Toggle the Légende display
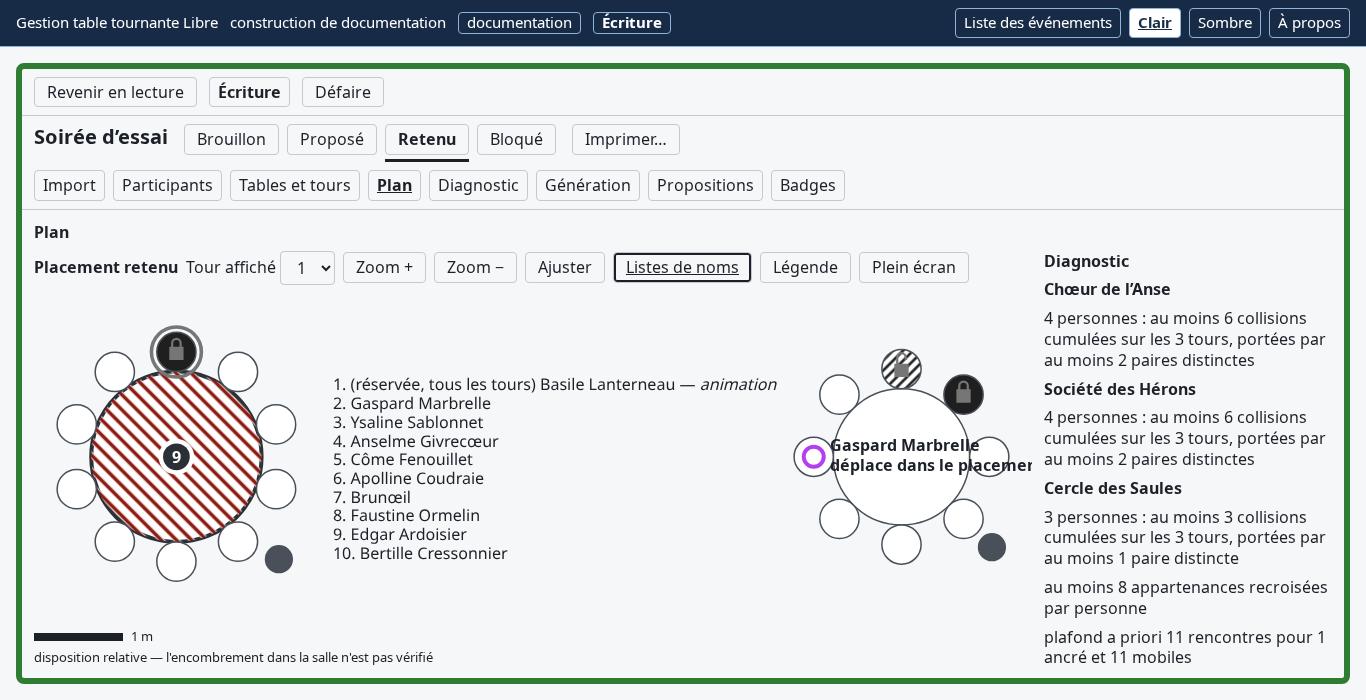 tap(805, 268)
